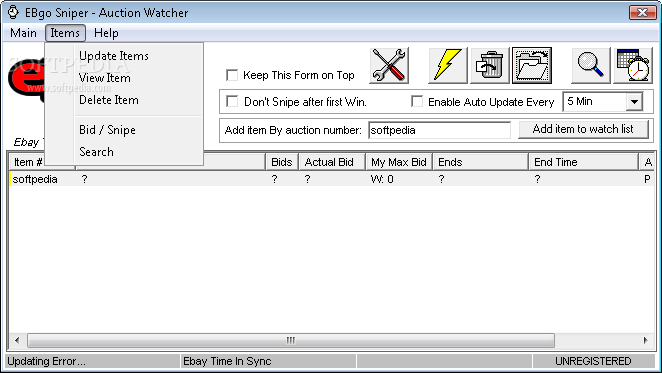Click the yellow lightning bolt snipe icon
Screen dimensions: 662x373
pos(448,65)
